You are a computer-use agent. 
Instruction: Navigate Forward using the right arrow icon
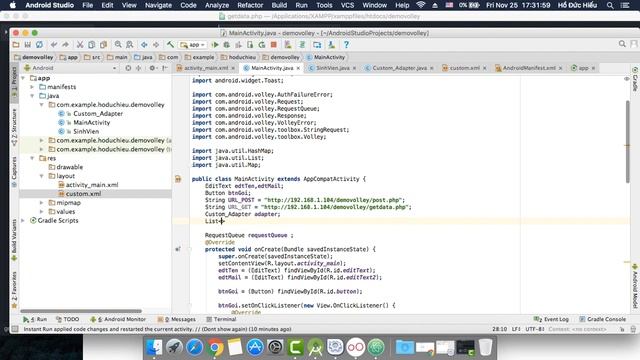156,45
